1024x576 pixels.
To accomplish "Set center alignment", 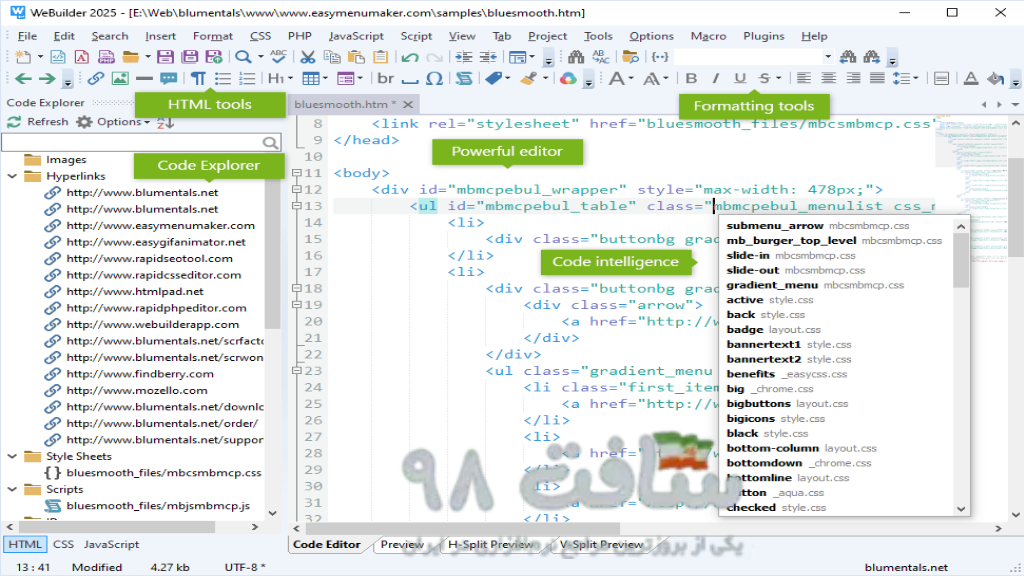I will tap(828, 79).
